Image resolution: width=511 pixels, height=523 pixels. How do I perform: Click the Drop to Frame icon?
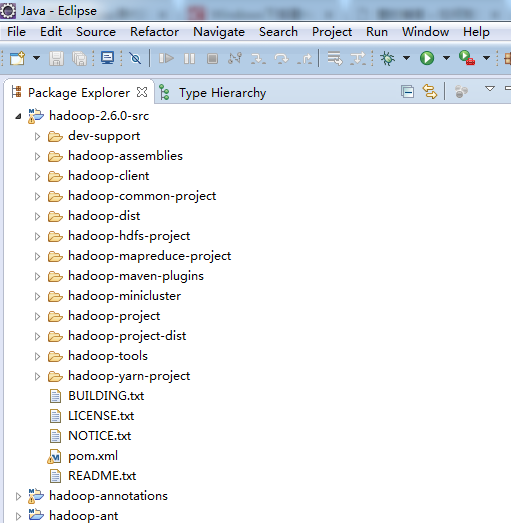pyautogui.click(x=335, y=58)
